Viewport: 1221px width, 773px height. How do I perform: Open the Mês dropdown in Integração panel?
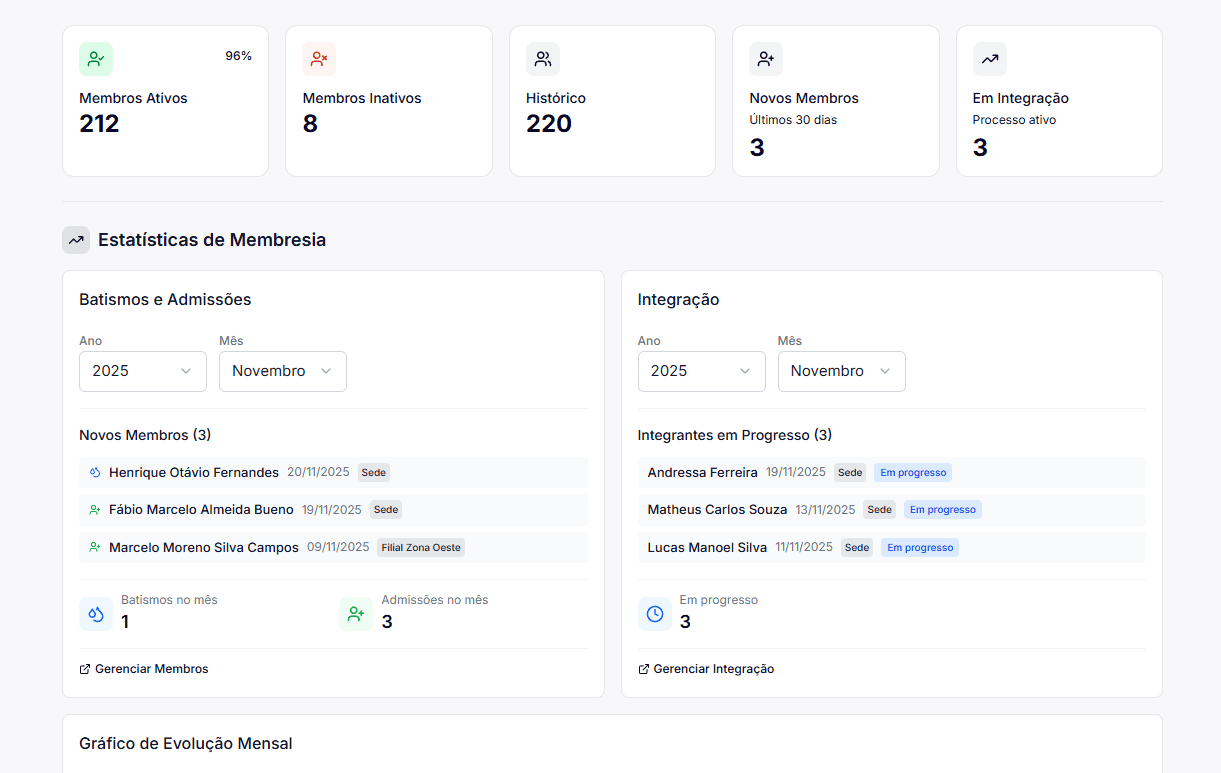click(841, 371)
